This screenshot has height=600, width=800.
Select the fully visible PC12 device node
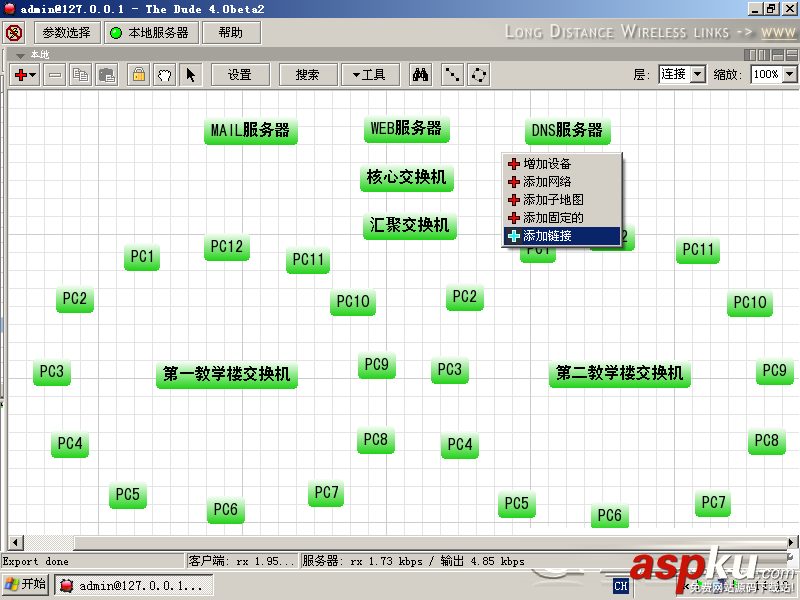(x=227, y=247)
